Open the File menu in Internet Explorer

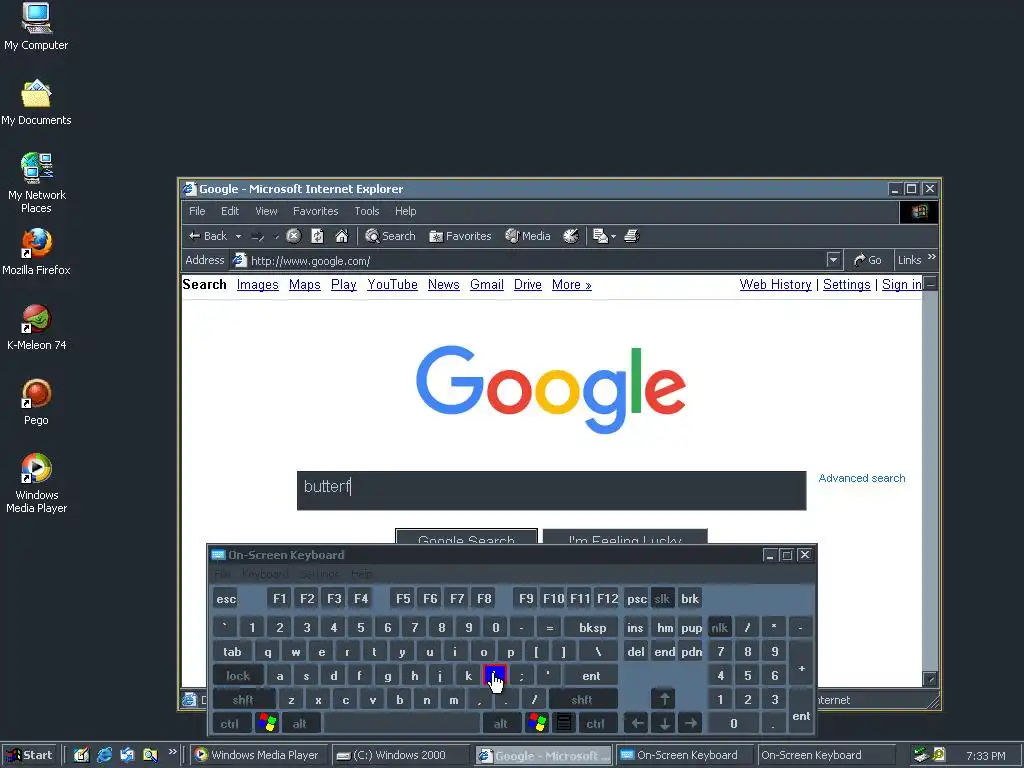coord(197,211)
